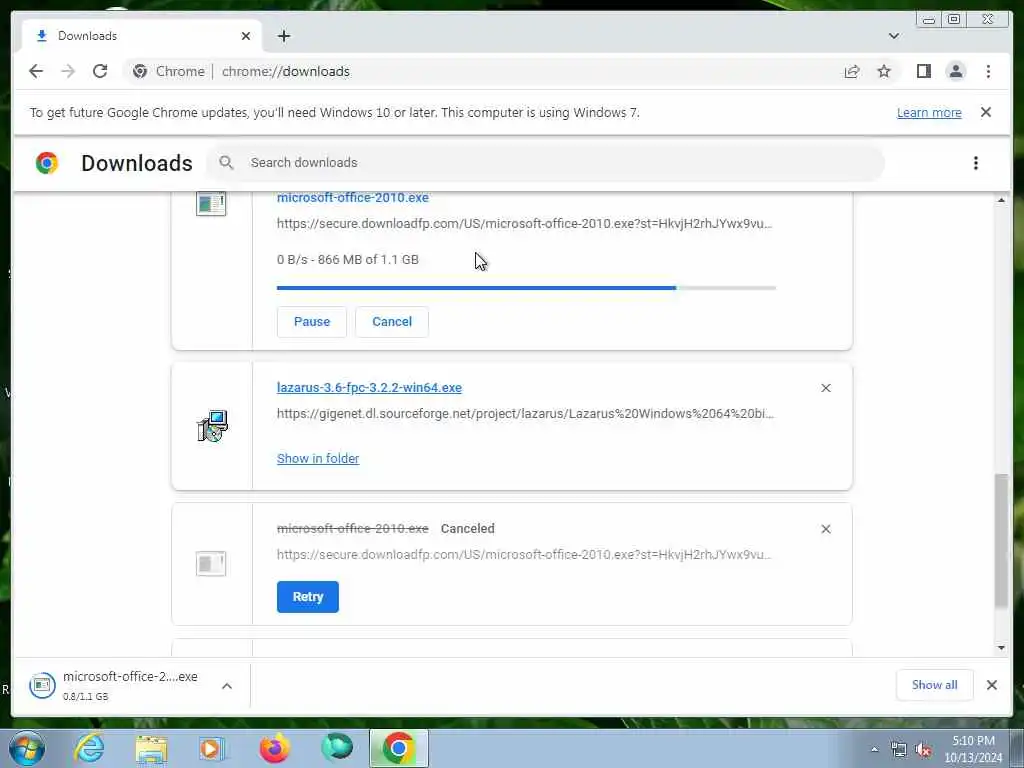Viewport: 1024px width, 768px height.
Task: Pause the microsoft-office-2010.exe download
Action: click(x=312, y=321)
